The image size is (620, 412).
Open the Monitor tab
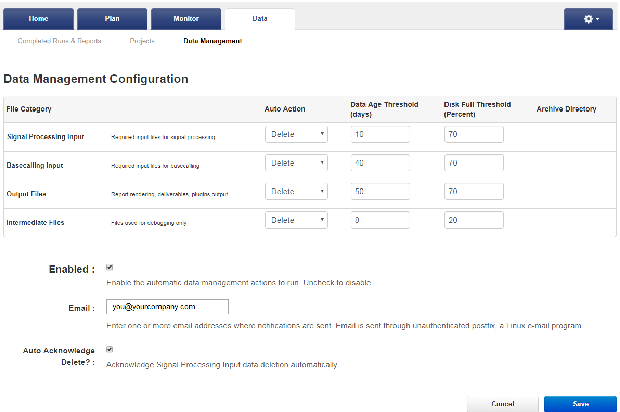(x=186, y=19)
